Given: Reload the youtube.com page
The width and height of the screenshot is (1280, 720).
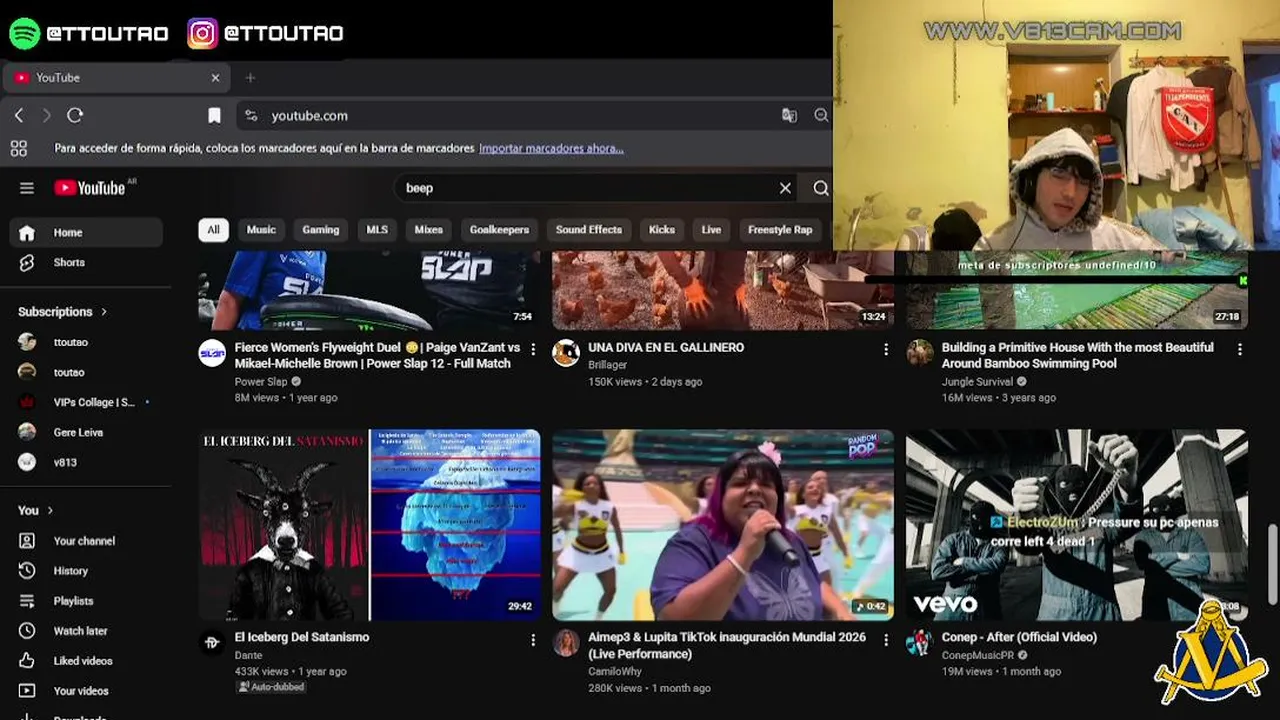Looking at the screenshot, I should coord(75,116).
